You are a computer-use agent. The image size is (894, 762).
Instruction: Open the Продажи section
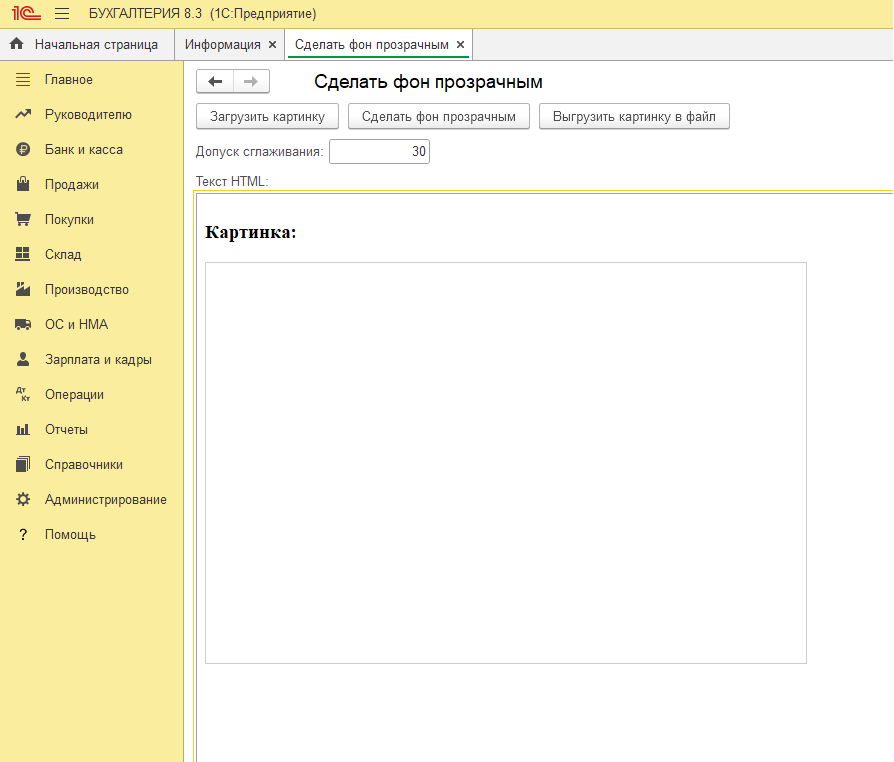(x=72, y=184)
